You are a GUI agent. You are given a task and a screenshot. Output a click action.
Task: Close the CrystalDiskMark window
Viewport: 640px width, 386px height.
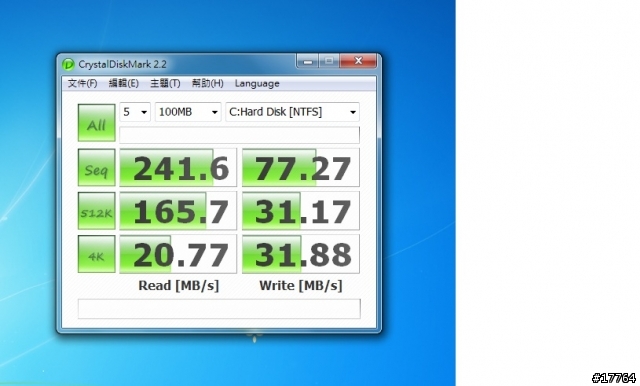[x=358, y=61]
